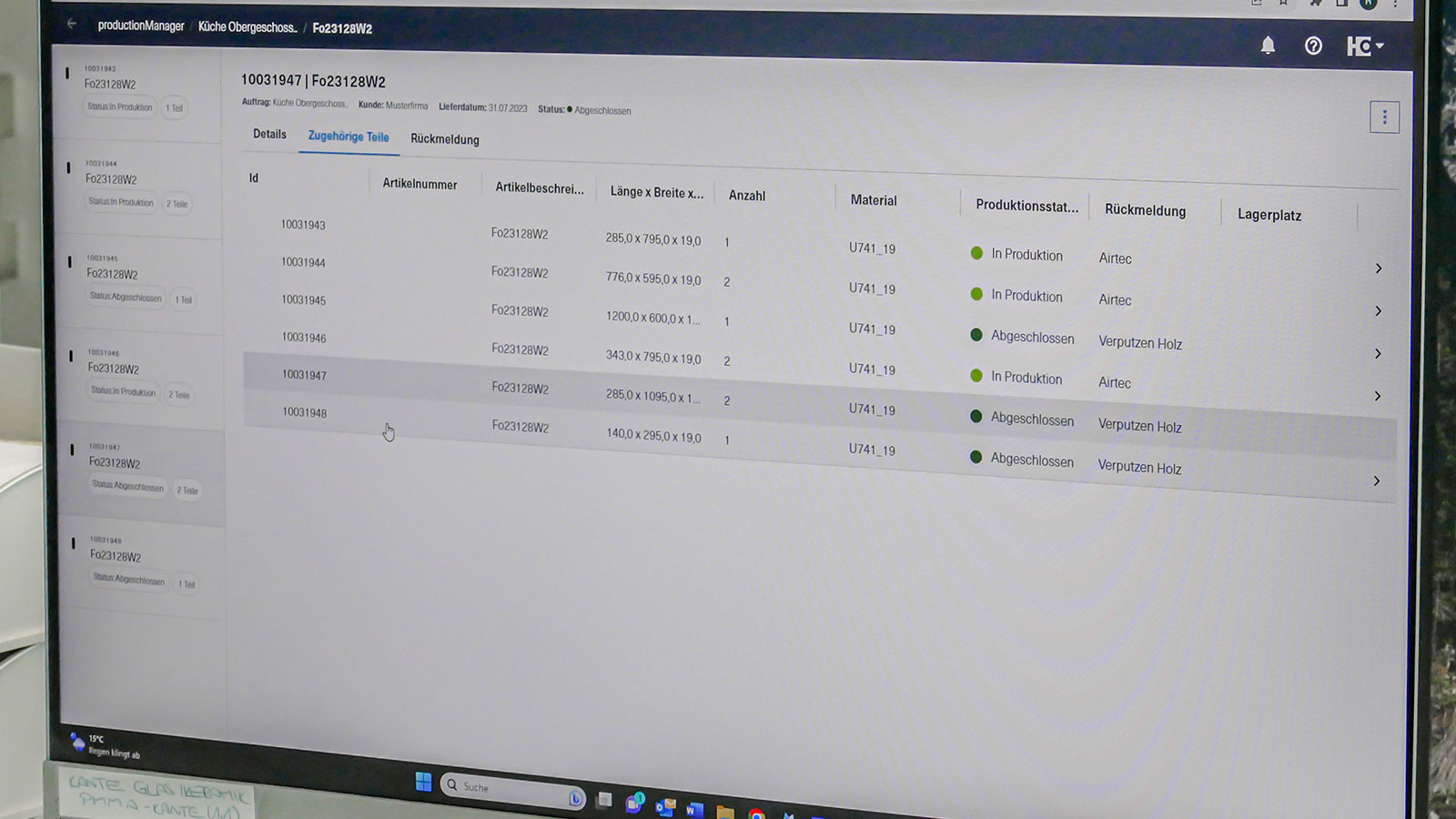Viewport: 1456px width, 819px height.
Task: Click the back arrow in header
Action: point(72,25)
